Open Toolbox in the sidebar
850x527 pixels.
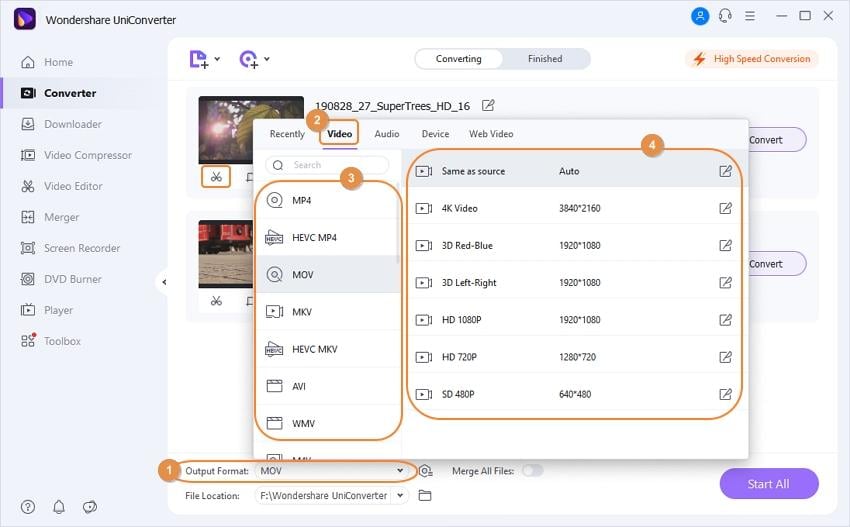[x=50, y=341]
